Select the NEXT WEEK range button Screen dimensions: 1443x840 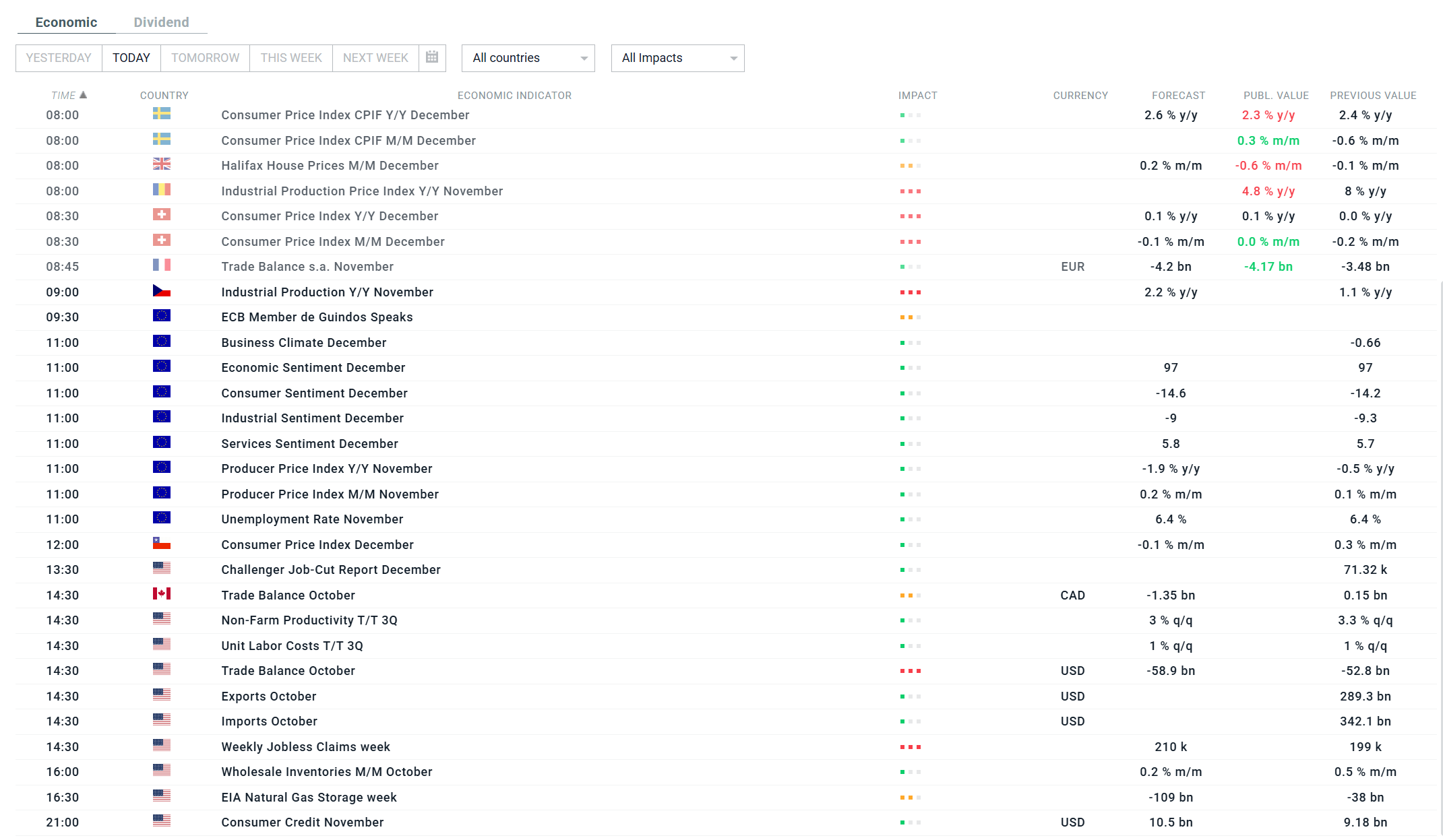(375, 58)
